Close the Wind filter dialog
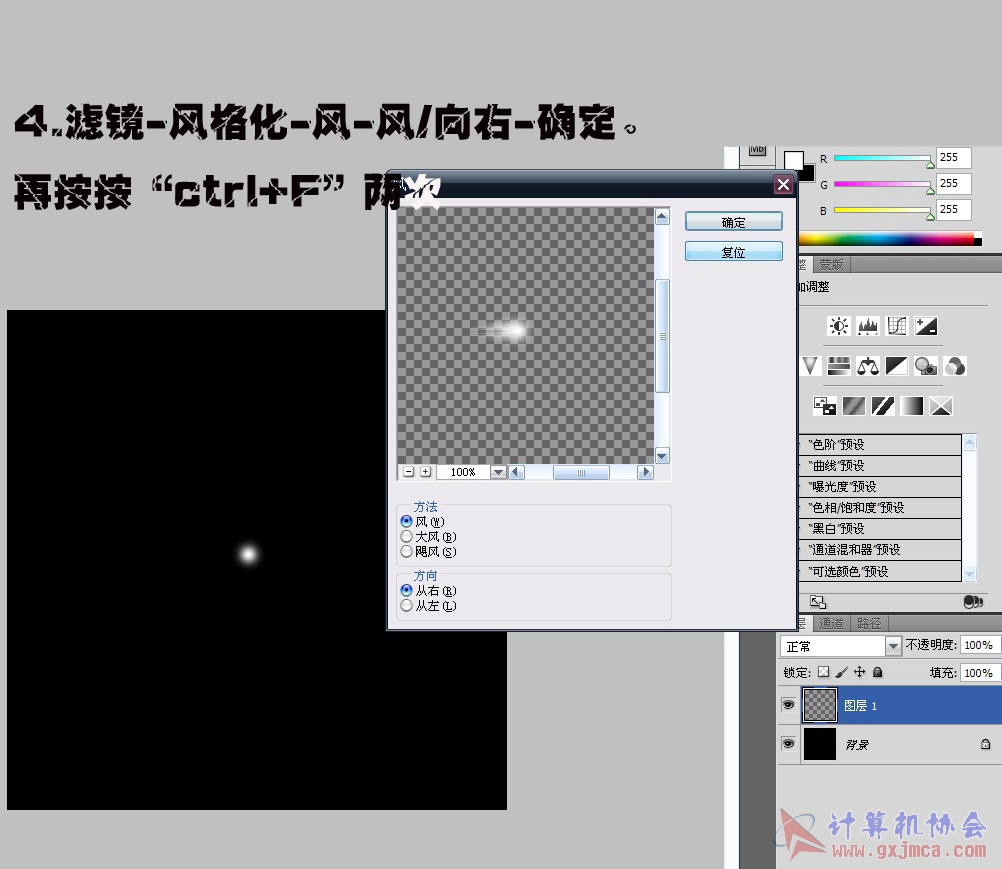This screenshot has height=869, width=1002. pos(783,185)
